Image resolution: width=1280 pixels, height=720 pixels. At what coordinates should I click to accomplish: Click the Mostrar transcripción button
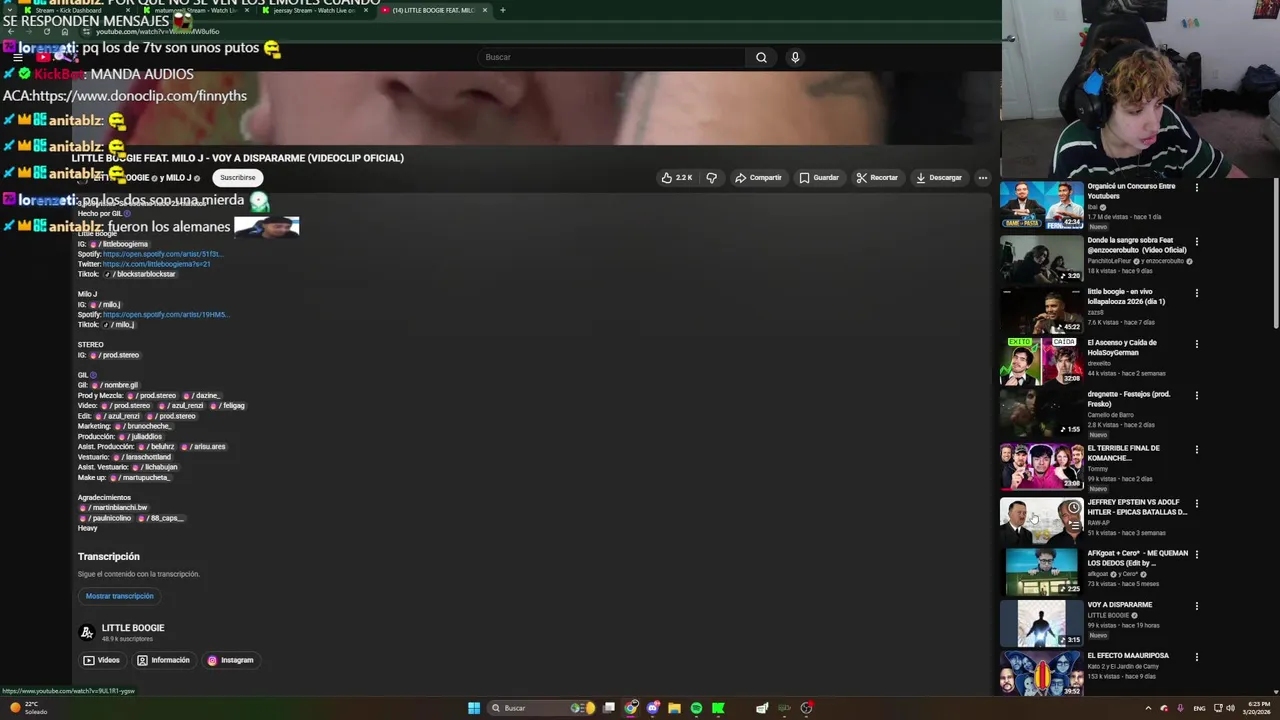pyautogui.click(x=119, y=596)
